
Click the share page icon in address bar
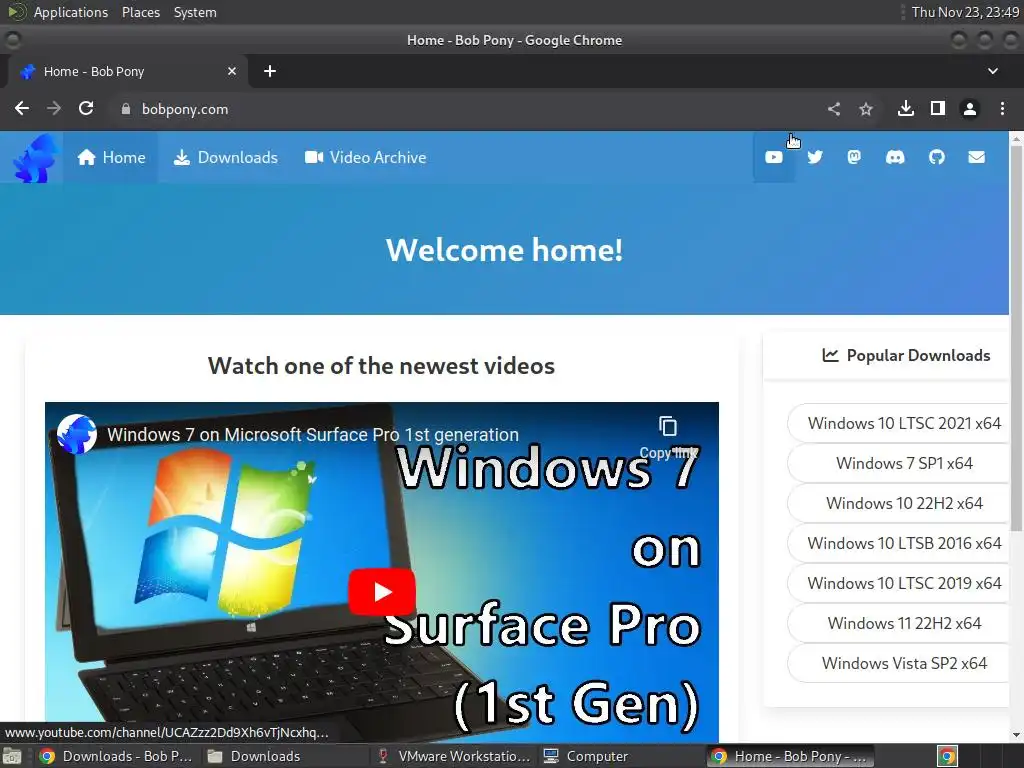point(834,109)
